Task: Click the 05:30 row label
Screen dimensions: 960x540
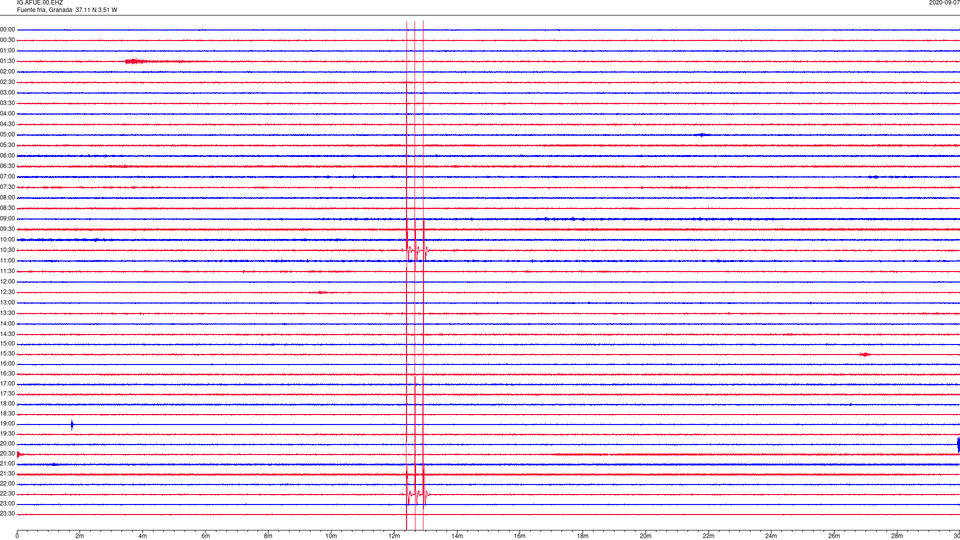Action: (7, 145)
